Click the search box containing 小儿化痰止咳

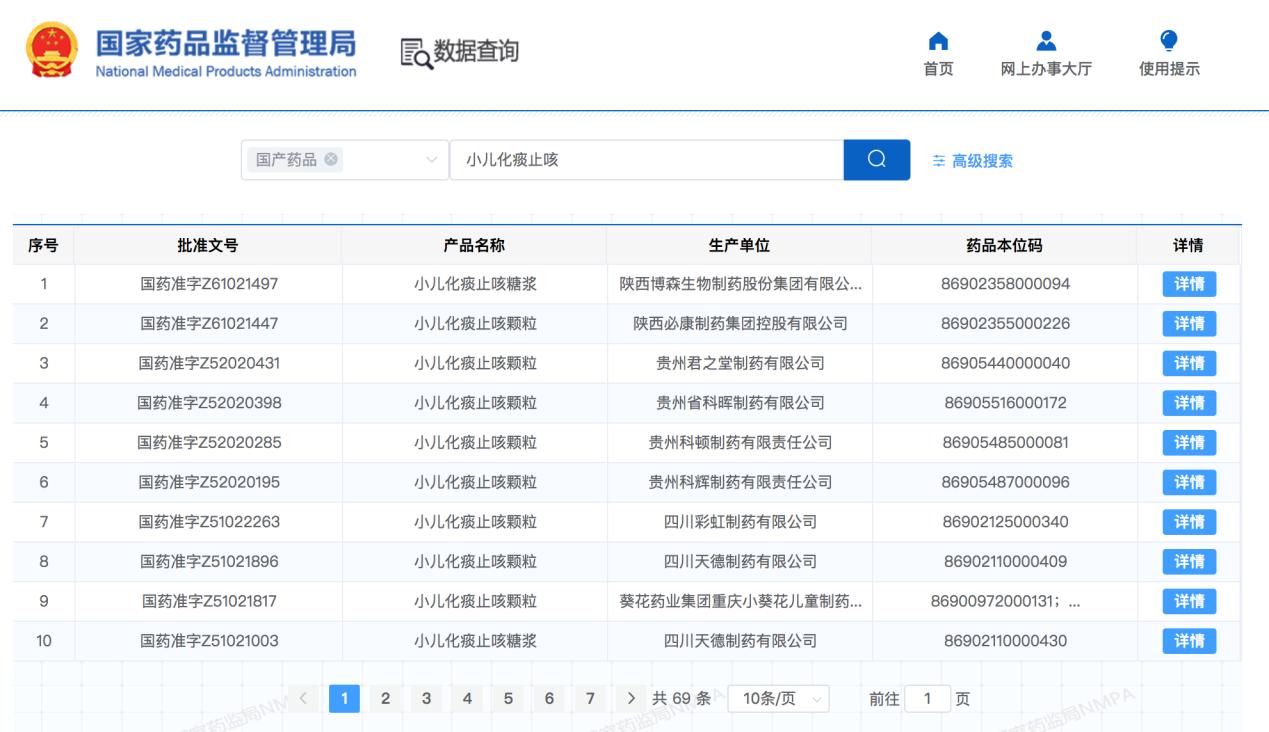click(647, 160)
